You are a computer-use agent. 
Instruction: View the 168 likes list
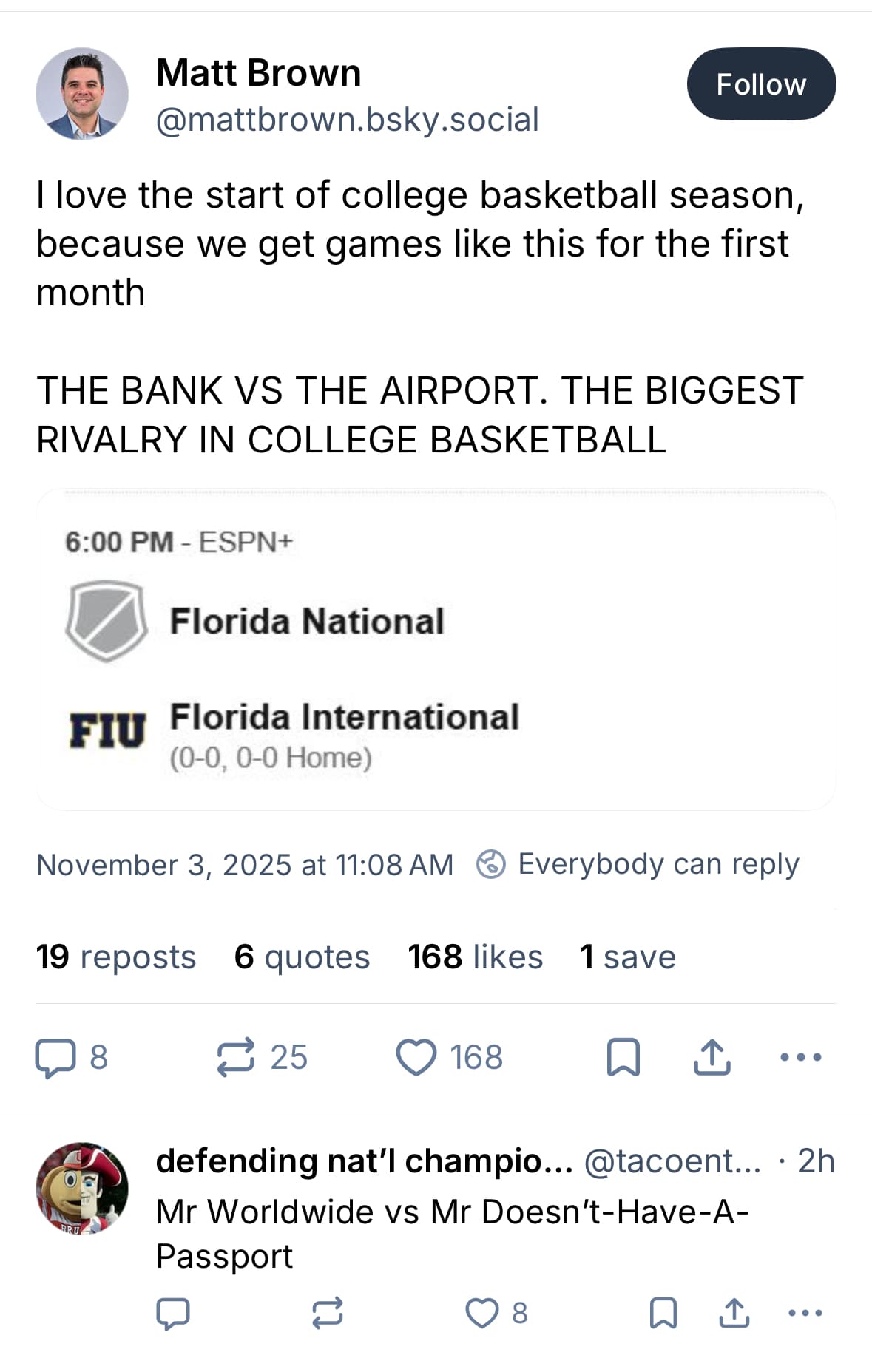476,957
